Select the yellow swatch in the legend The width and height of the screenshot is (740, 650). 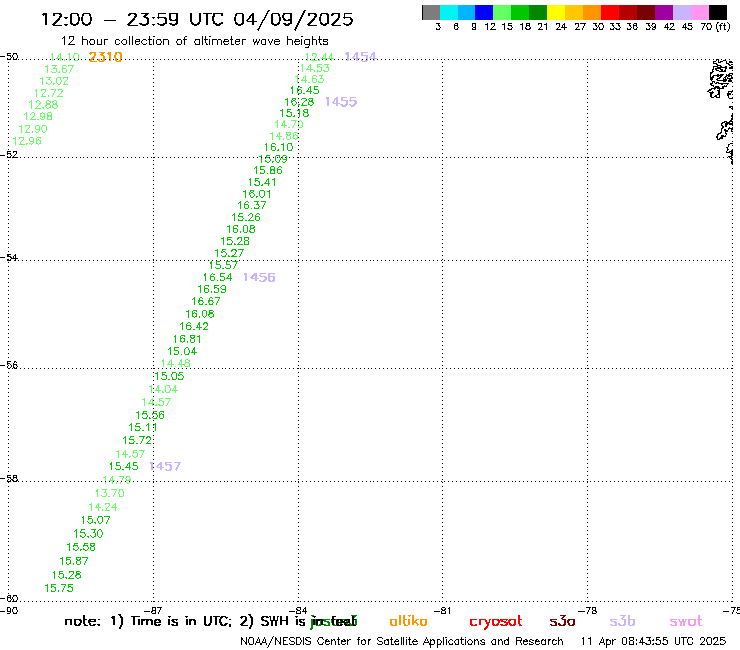click(556, 12)
